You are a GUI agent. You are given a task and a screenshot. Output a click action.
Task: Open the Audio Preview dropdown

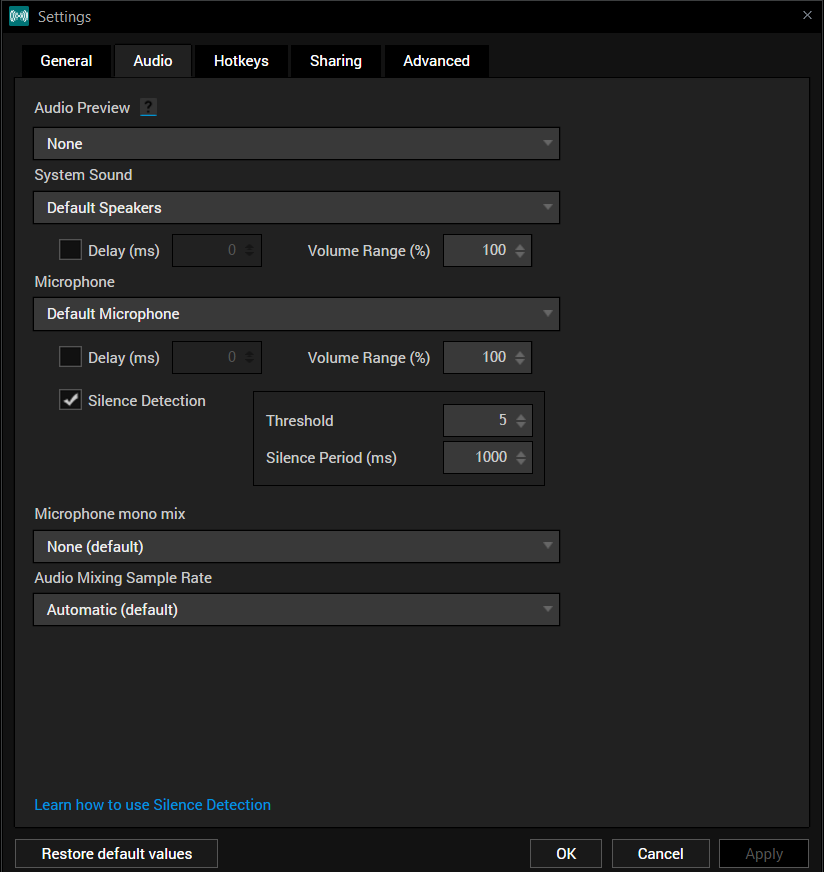pos(296,144)
